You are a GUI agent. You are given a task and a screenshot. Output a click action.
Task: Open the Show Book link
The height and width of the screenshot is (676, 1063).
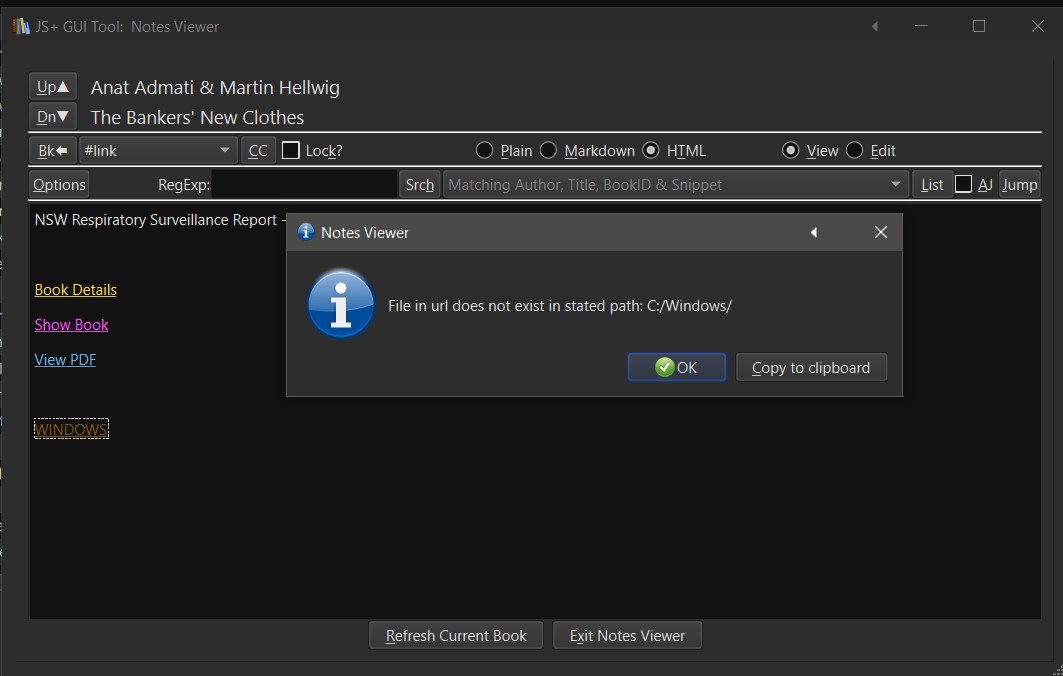71,325
